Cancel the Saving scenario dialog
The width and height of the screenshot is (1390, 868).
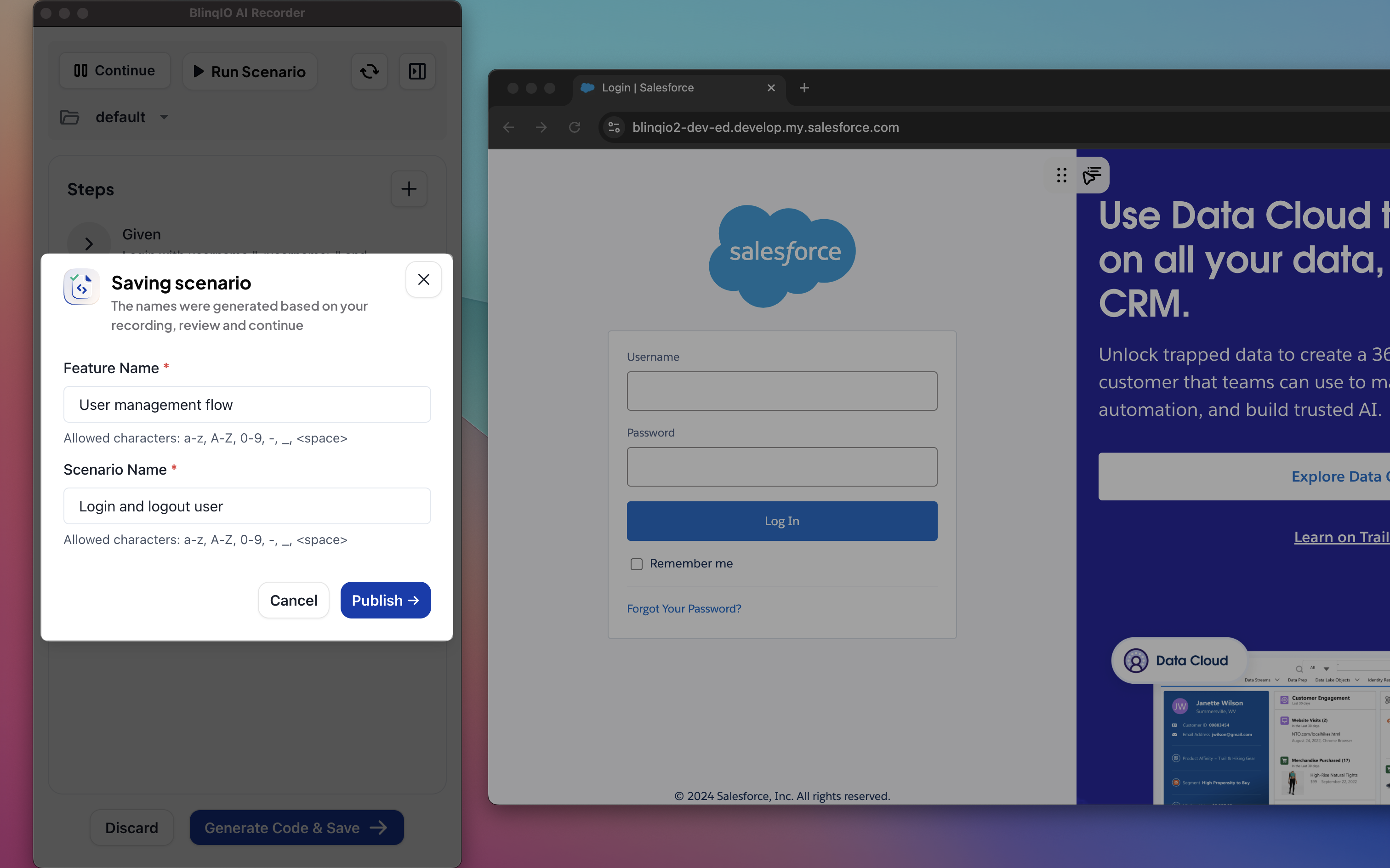(x=293, y=600)
